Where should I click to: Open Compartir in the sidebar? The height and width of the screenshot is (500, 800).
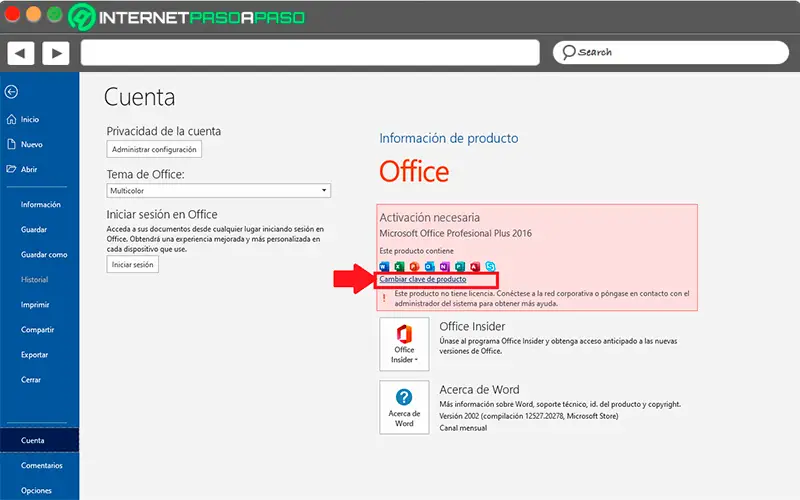(x=37, y=330)
